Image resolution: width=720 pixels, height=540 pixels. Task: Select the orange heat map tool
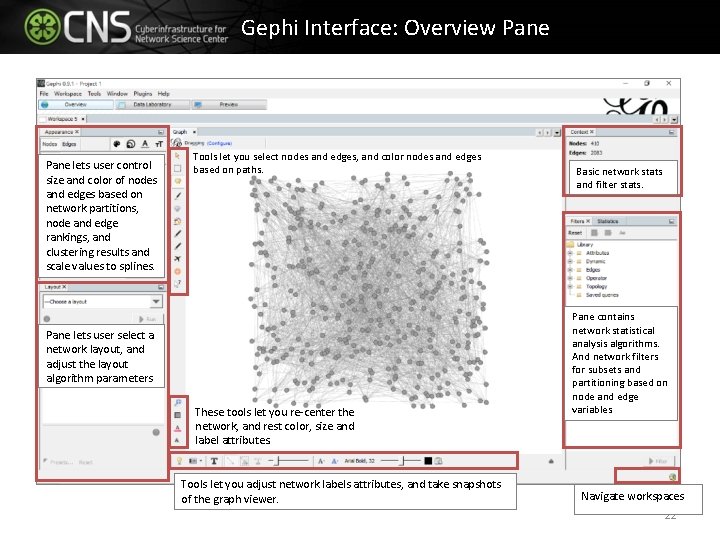178,271
